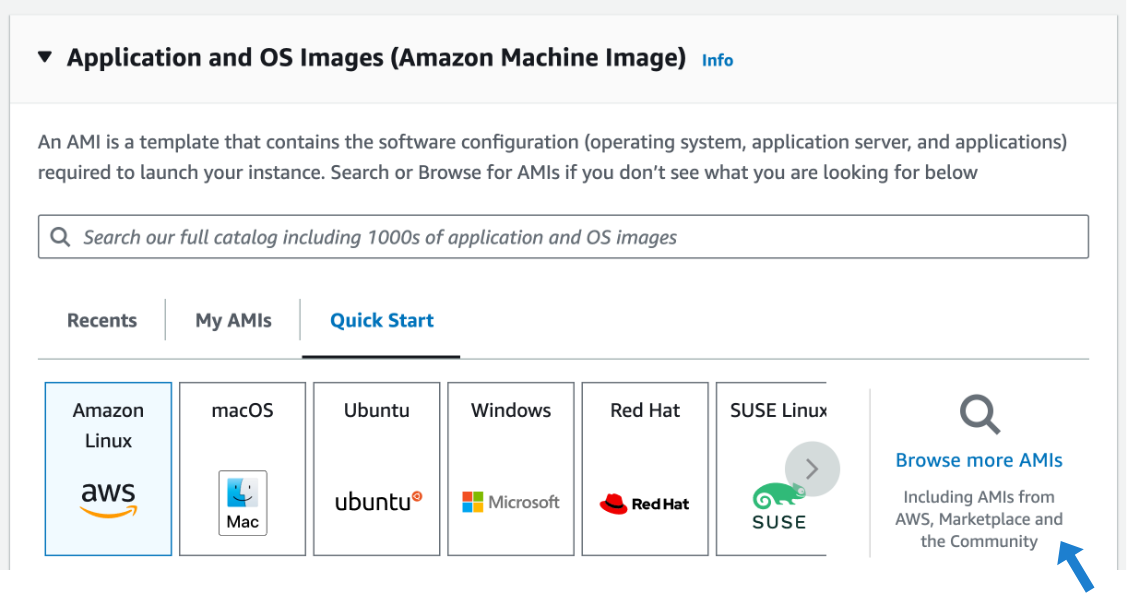
Task: Click the SUSE Linux tile title
Action: click(x=776, y=410)
